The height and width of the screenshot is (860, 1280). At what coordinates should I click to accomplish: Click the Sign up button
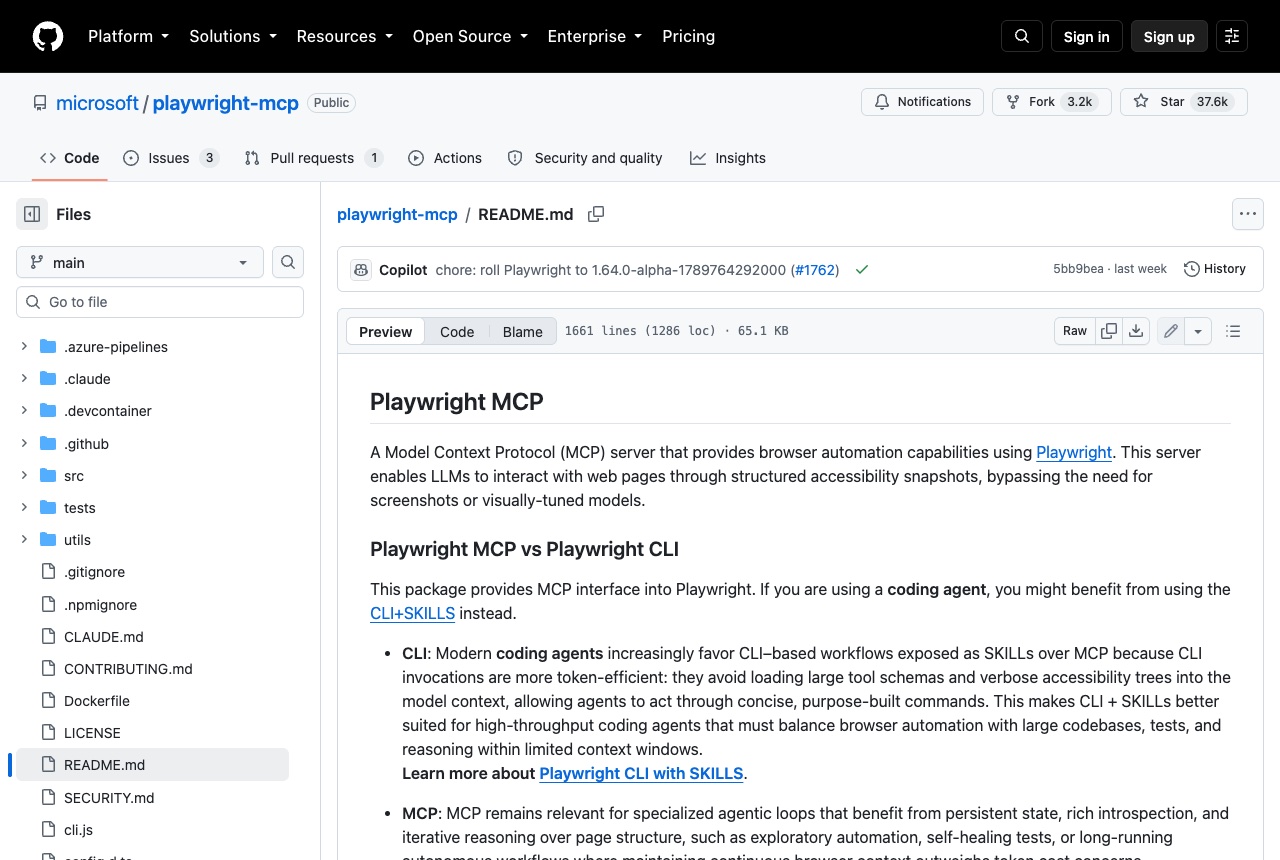[1169, 36]
